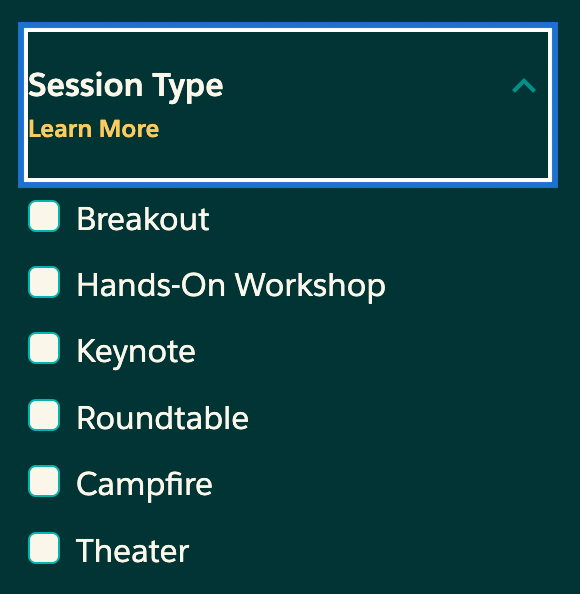This screenshot has height=594, width=580.
Task: Click the Hands-On Workshop label text
Action: tap(231, 286)
